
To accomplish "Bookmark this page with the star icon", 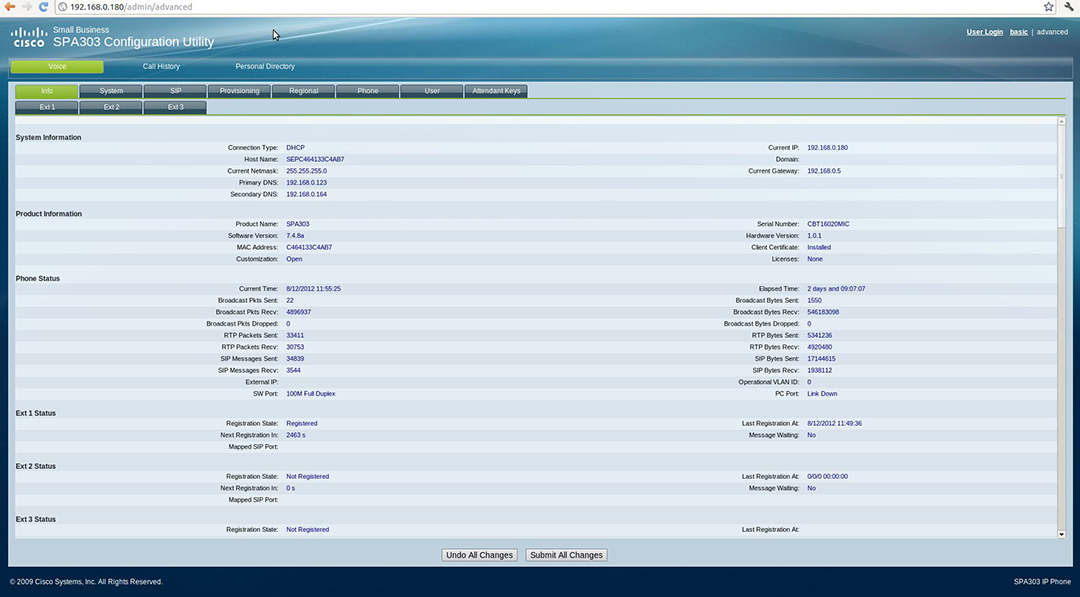I will (1048, 7).
